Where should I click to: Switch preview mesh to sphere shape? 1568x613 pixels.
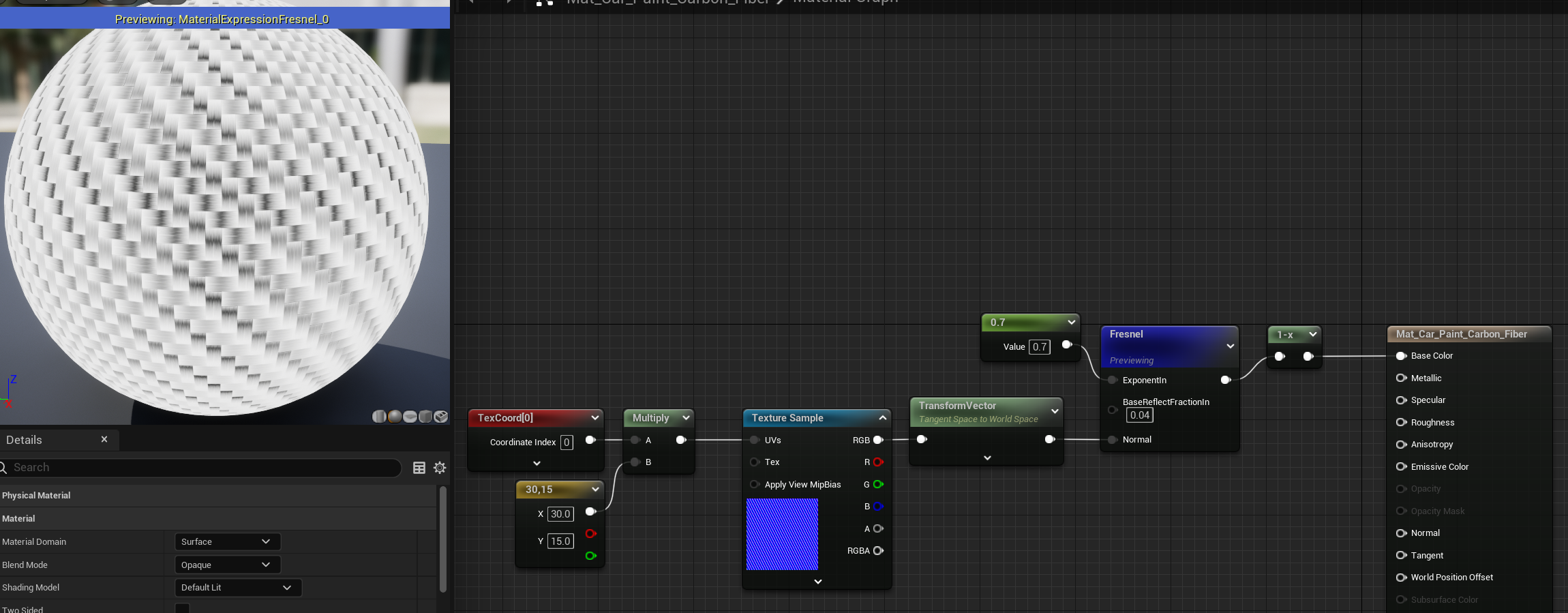[395, 417]
